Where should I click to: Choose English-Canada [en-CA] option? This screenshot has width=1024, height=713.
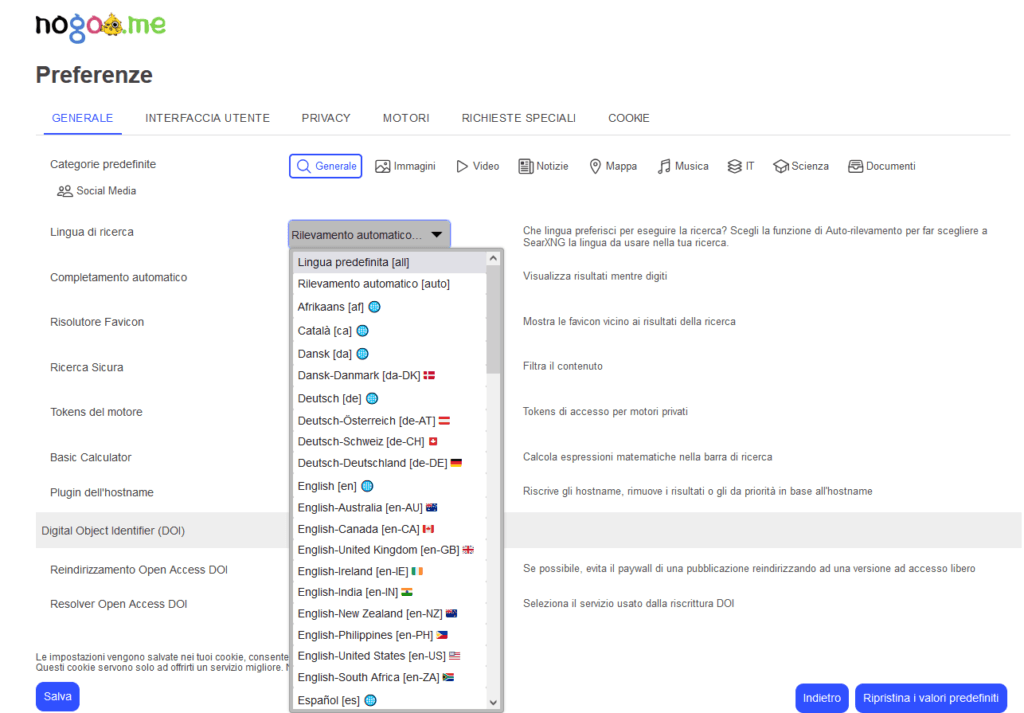click(389, 529)
